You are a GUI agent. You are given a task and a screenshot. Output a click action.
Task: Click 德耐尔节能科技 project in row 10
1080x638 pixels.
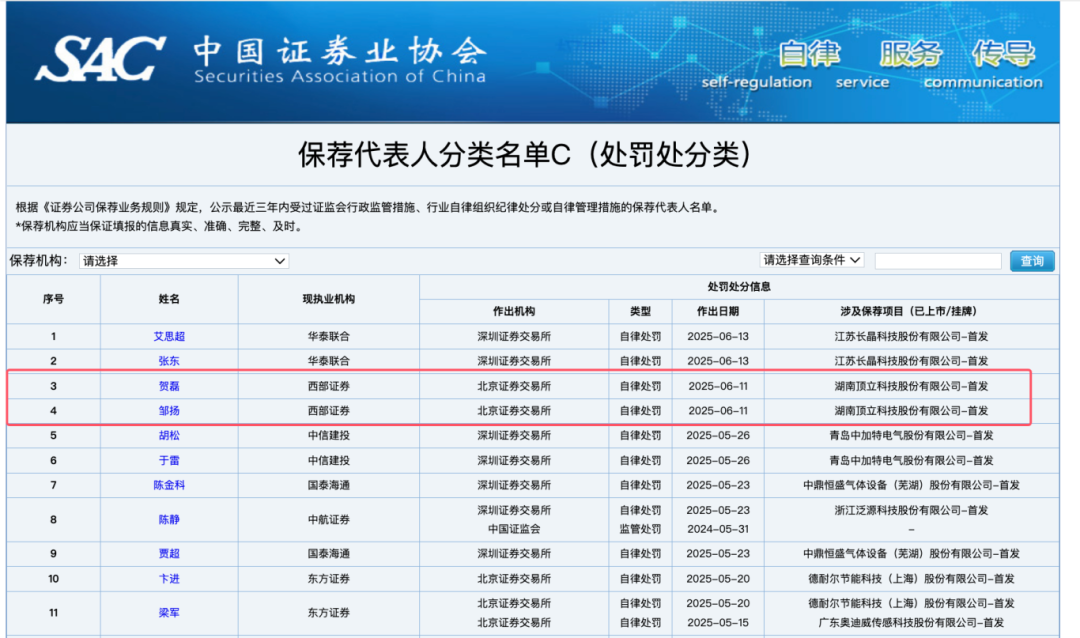[x=911, y=579]
